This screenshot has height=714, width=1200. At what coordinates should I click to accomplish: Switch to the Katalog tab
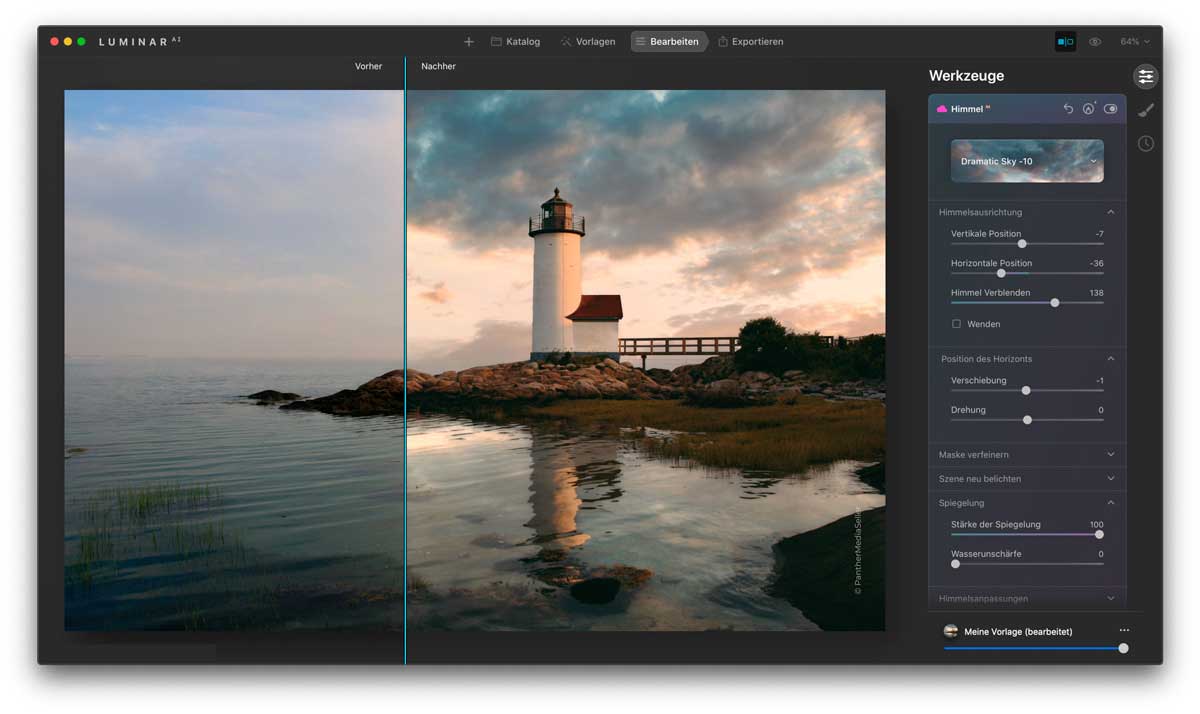click(x=516, y=42)
